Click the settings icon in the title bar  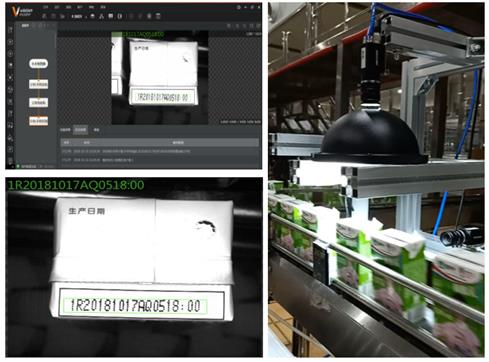click(x=239, y=7)
